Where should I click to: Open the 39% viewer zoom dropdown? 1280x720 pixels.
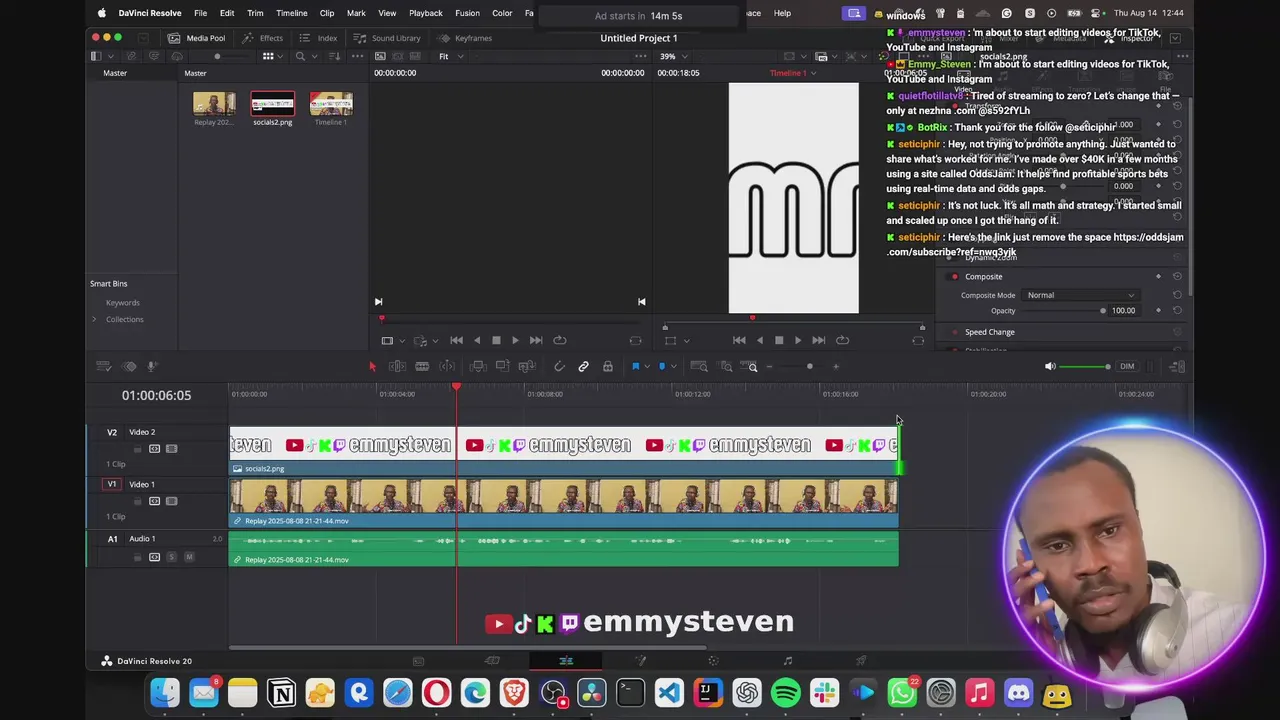click(675, 56)
